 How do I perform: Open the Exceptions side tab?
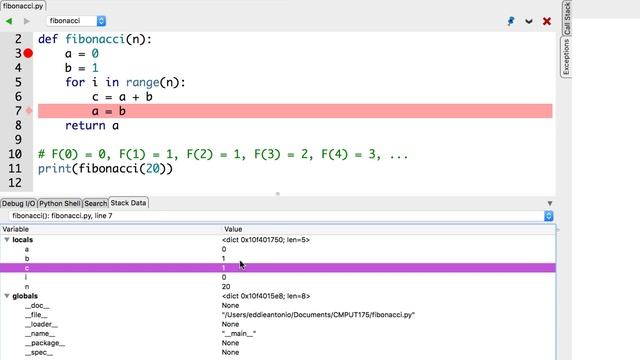coord(566,57)
